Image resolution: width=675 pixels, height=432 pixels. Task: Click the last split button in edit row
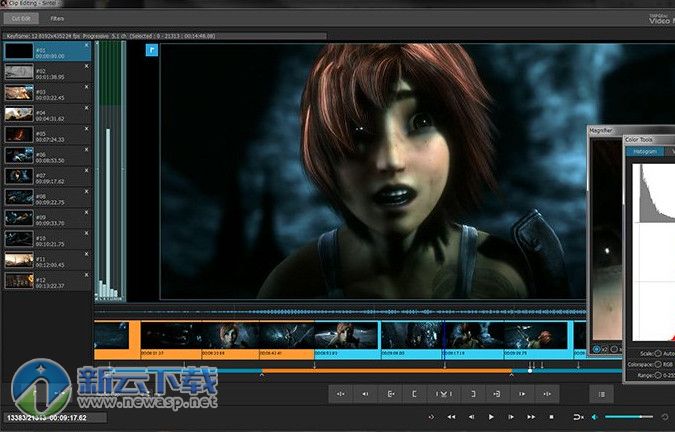(547, 394)
